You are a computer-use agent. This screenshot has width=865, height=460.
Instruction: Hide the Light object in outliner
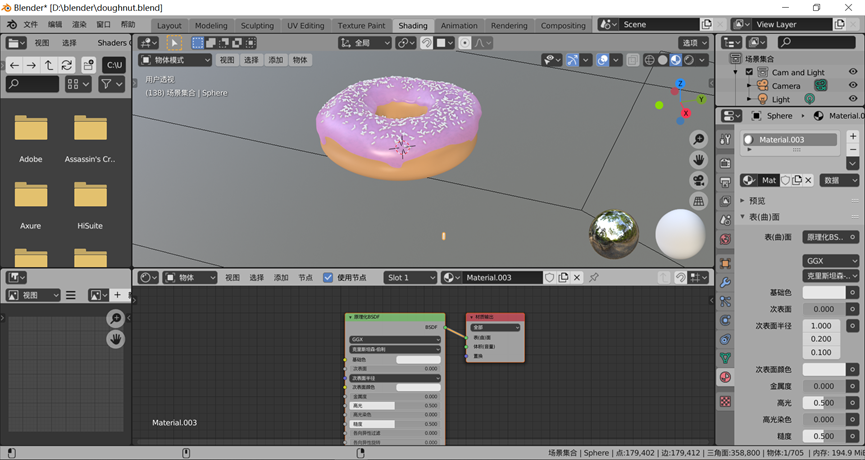[x=853, y=99]
